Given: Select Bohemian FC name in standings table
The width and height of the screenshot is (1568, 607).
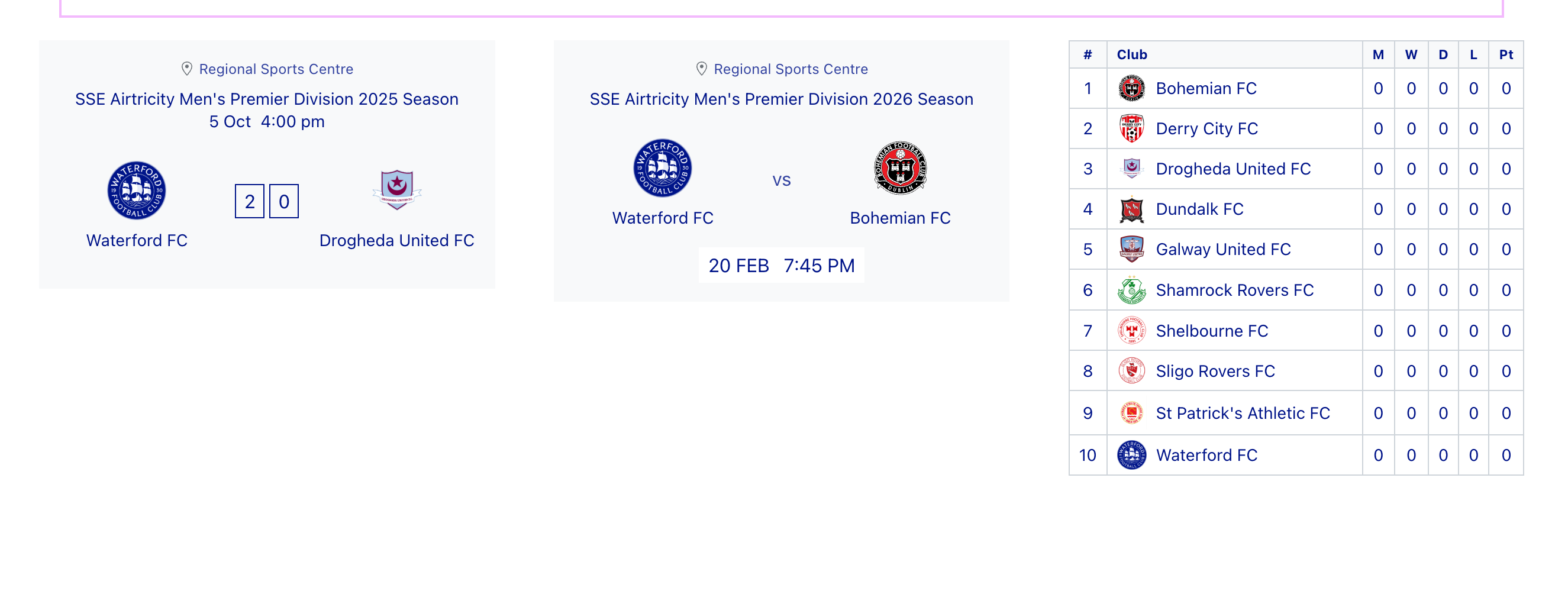Looking at the screenshot, I should pyautogui.click(x=1206, y=89).
